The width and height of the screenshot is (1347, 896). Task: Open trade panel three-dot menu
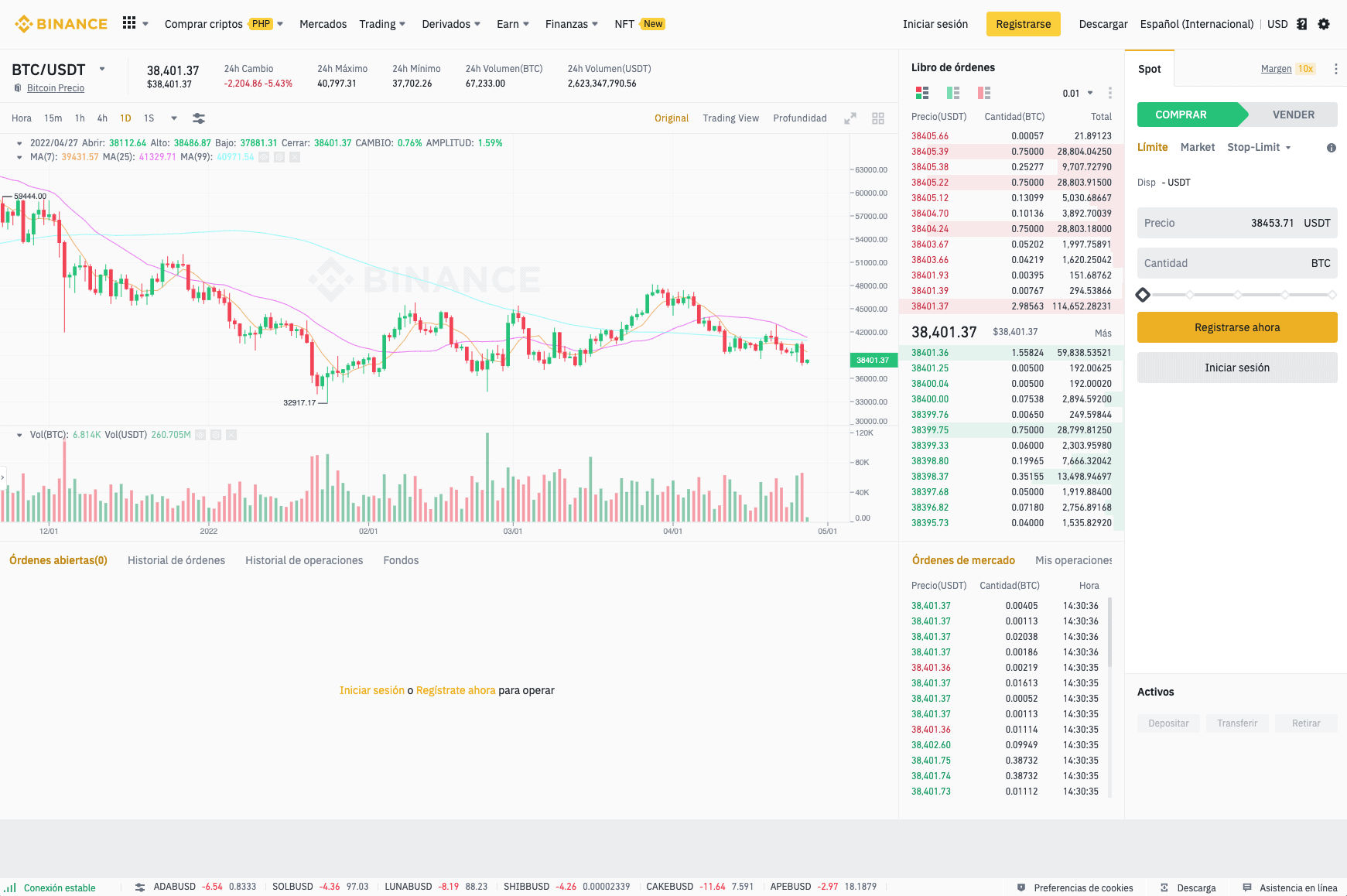pos(1335,69)
